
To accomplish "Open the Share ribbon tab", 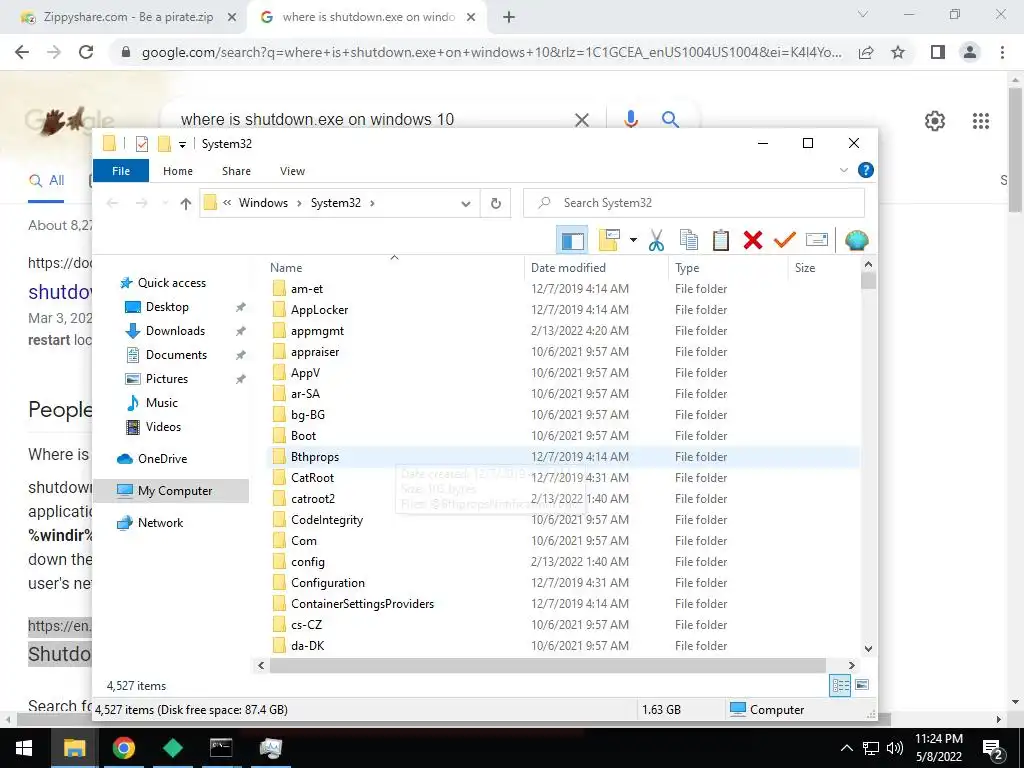I will point(236,171).
